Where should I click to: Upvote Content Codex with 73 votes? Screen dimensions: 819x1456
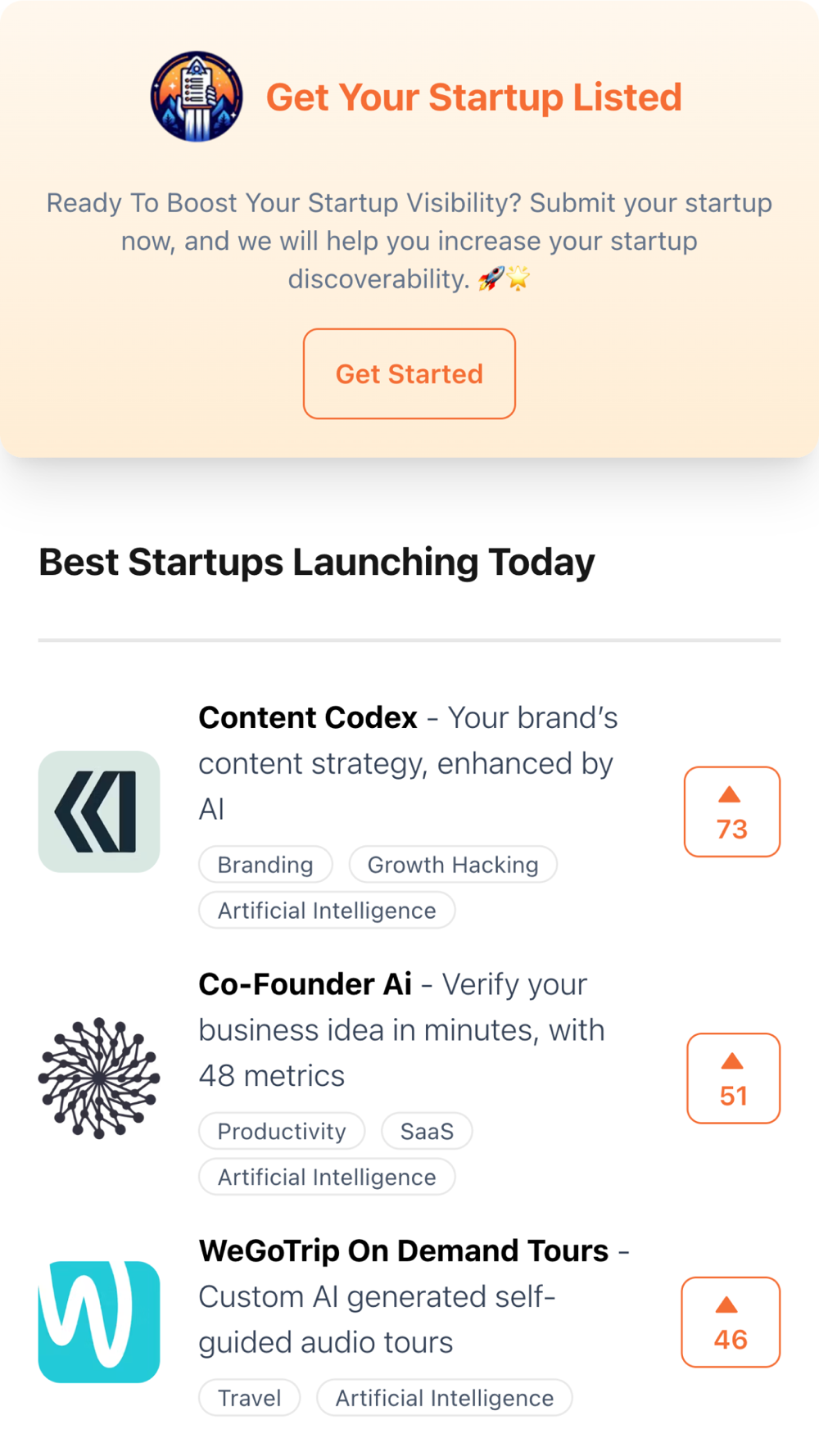[731, 812]
